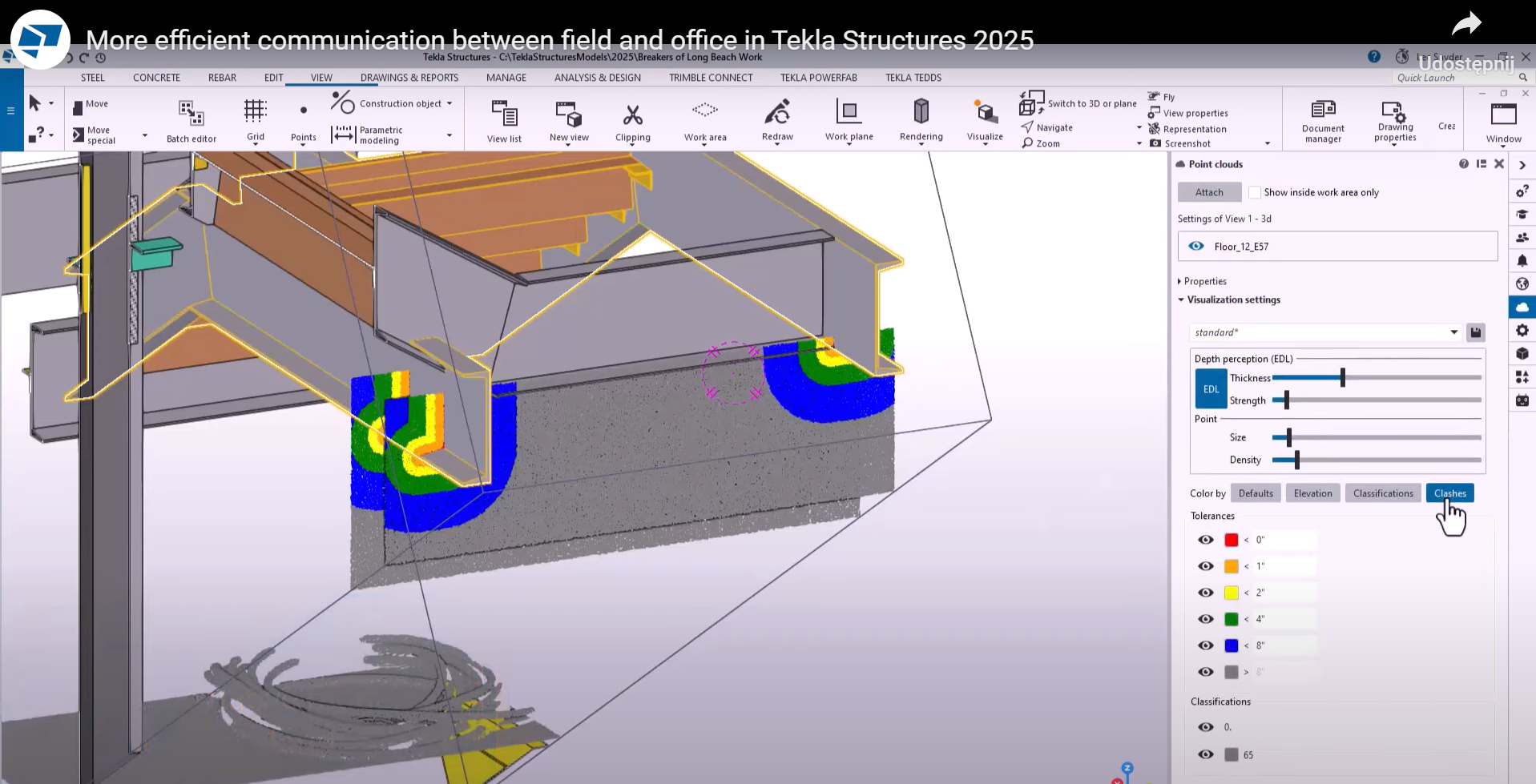Create a New view
Screen dimensions: 1536x784
tap(569, 121)
